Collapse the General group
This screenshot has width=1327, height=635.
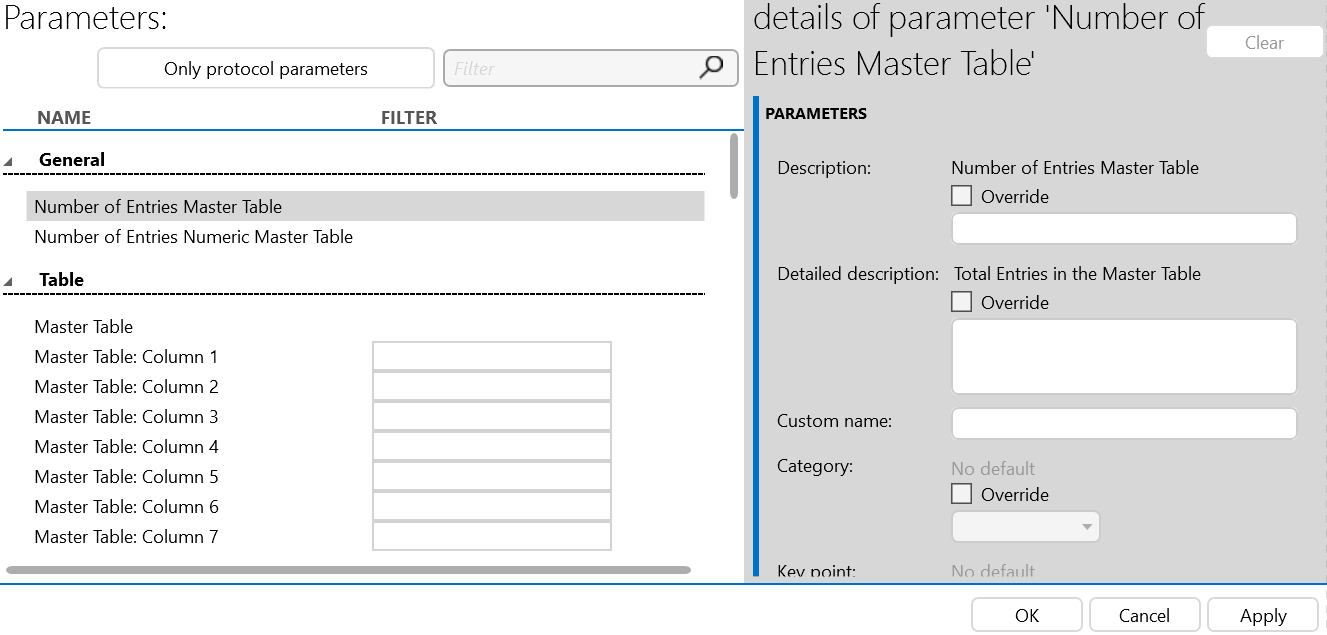pos(10,160)
